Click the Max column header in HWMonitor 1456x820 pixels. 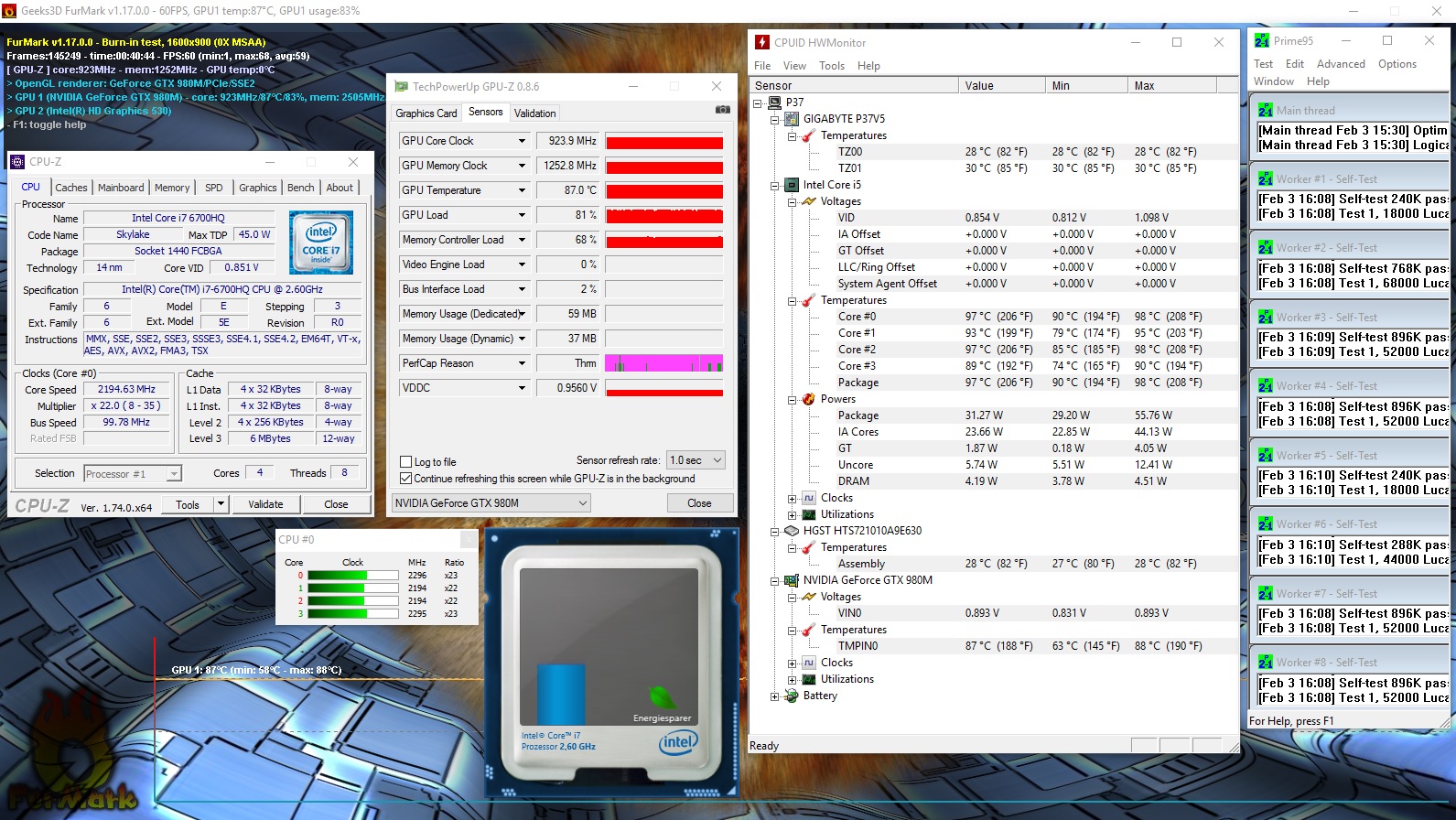[1172, 85]
